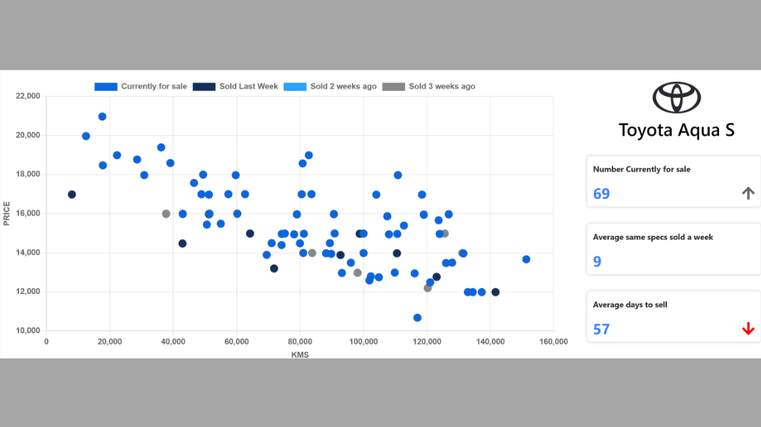The image size is (761, 427).
Task: Open the Number Currently for sale card
Action: point(672,181)
